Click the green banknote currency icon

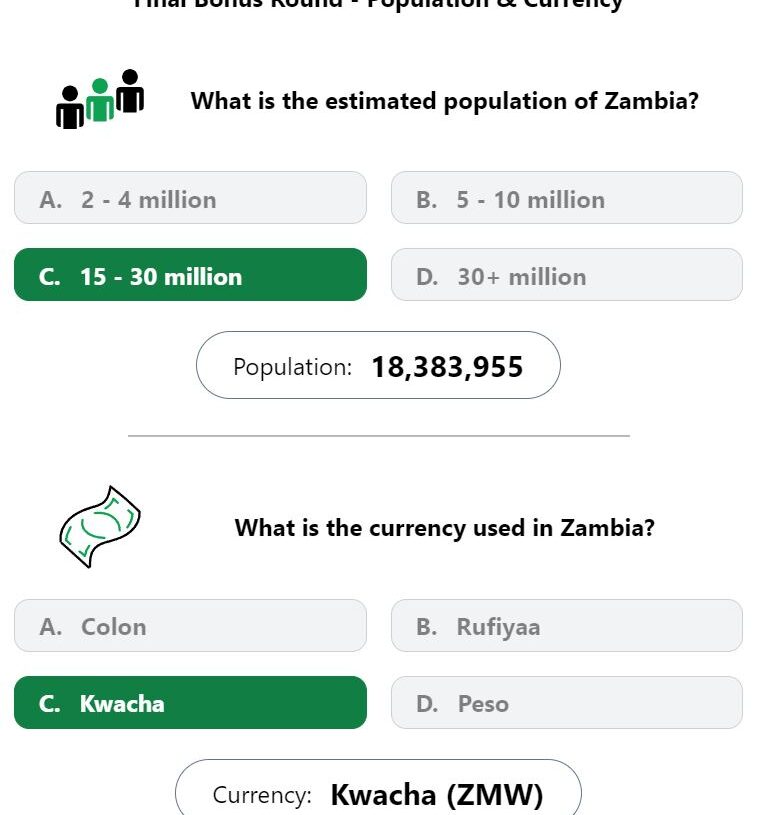coord(100,527)
